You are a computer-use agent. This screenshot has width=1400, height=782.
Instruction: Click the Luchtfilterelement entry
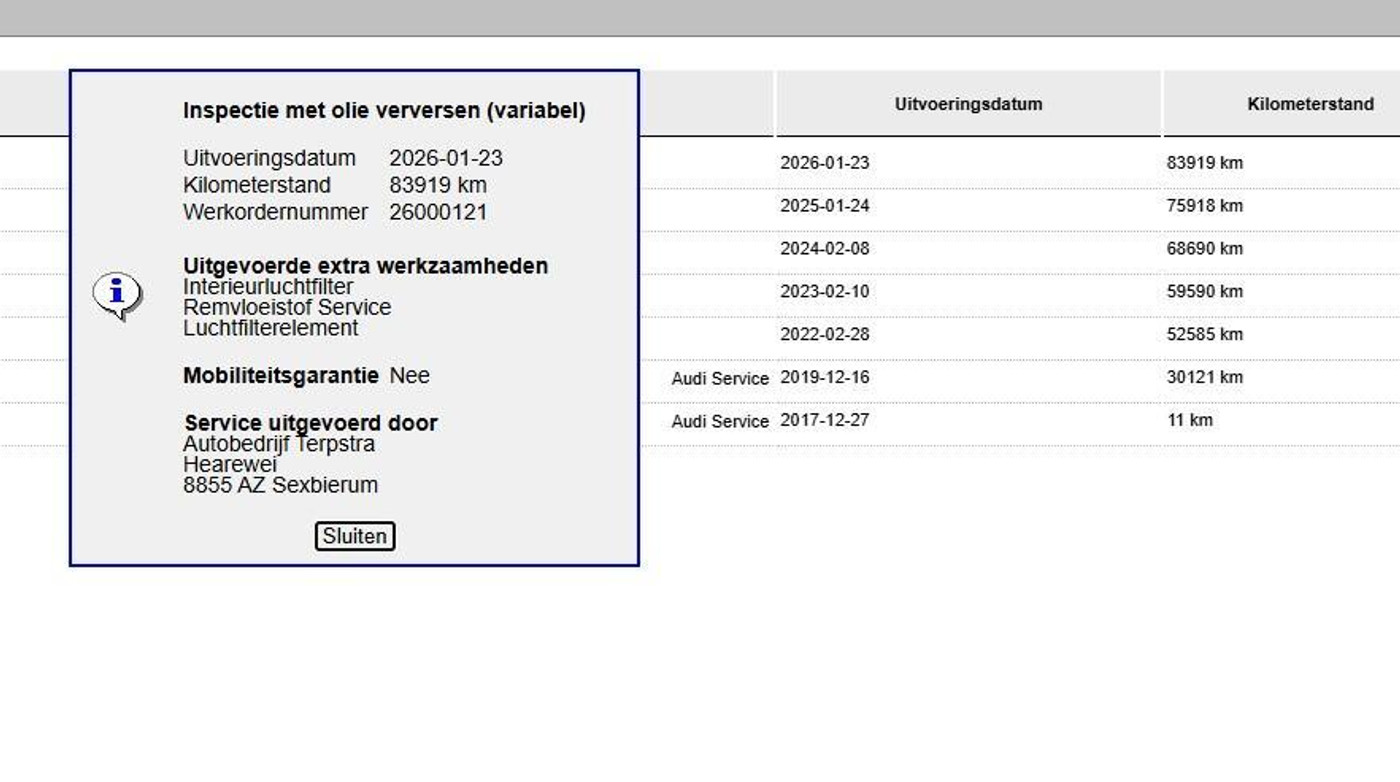(x=271, y=328)
